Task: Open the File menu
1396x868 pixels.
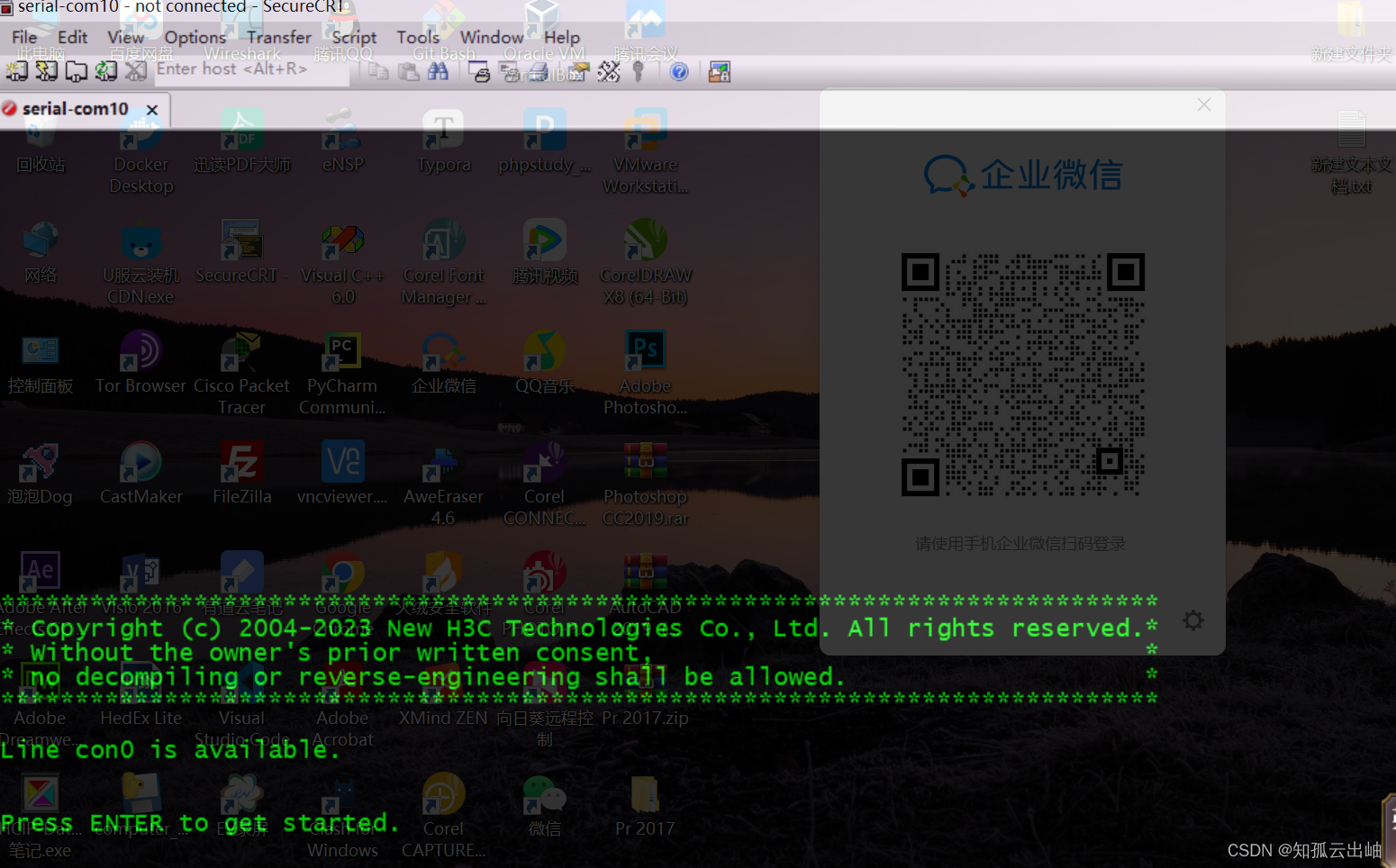Action: coord(24,37)
